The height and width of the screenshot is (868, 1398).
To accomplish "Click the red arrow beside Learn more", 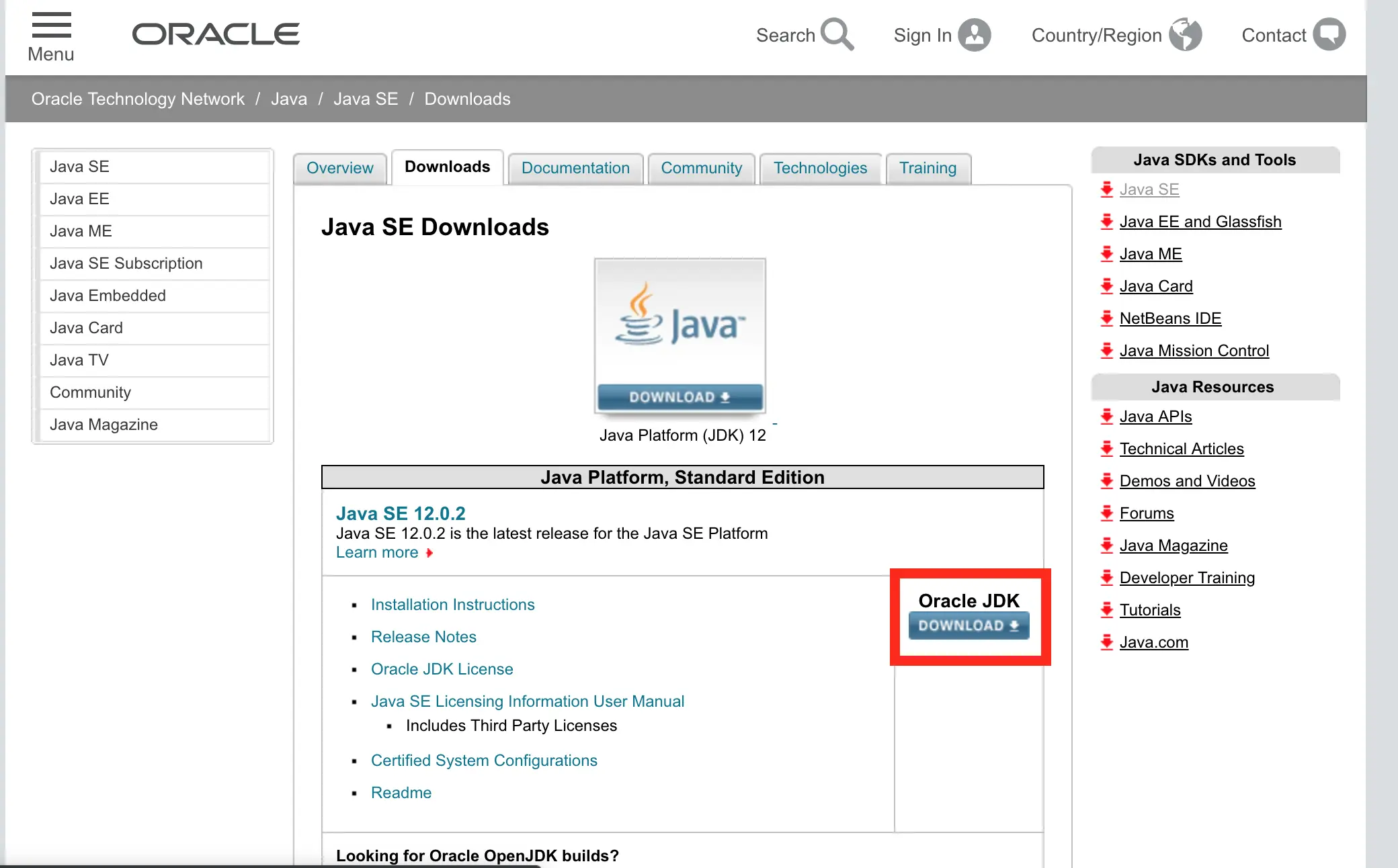I will coord(429,553).
